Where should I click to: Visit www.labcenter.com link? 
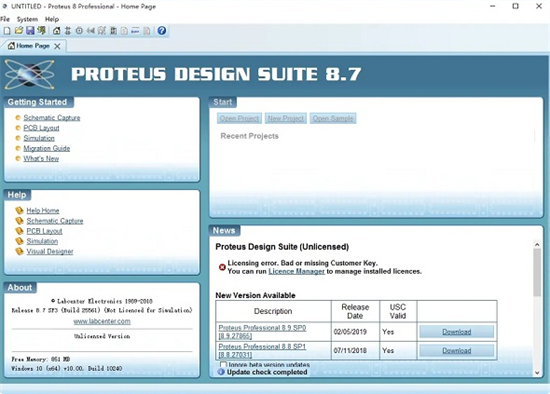(x=102, y=321)
